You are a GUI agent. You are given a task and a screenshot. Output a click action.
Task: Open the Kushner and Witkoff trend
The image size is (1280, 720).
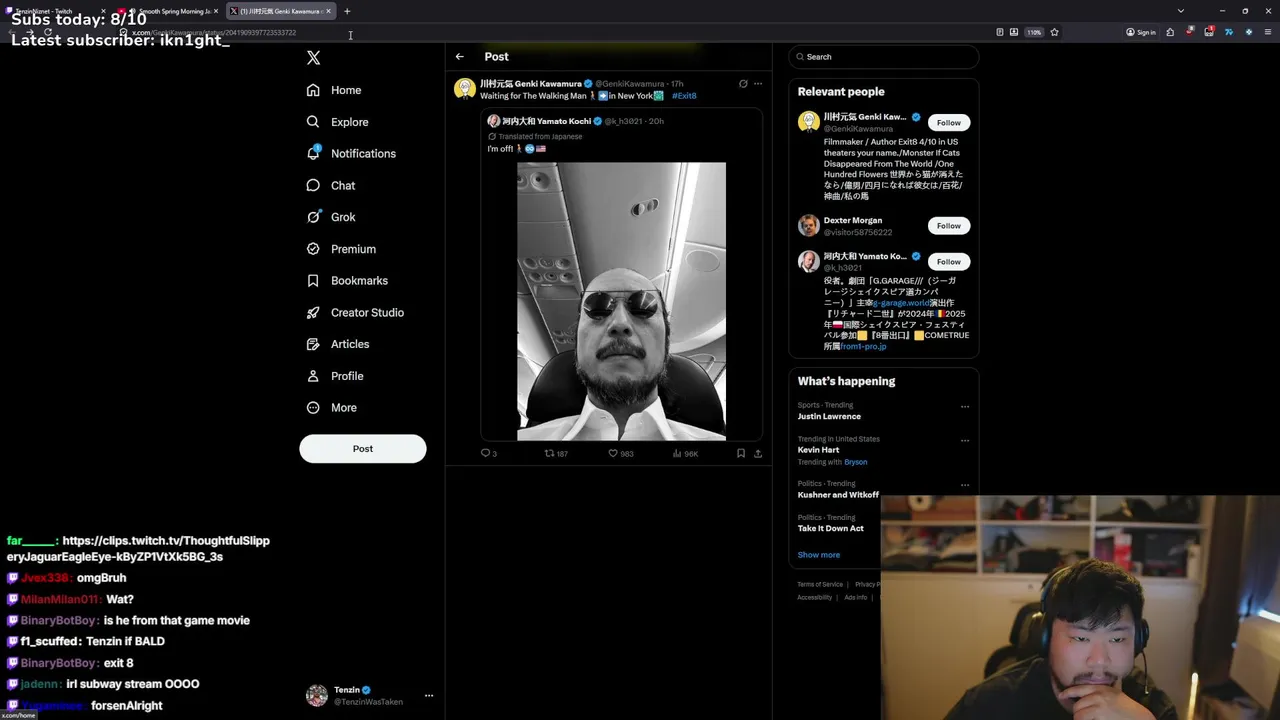[x=838, y=495]
